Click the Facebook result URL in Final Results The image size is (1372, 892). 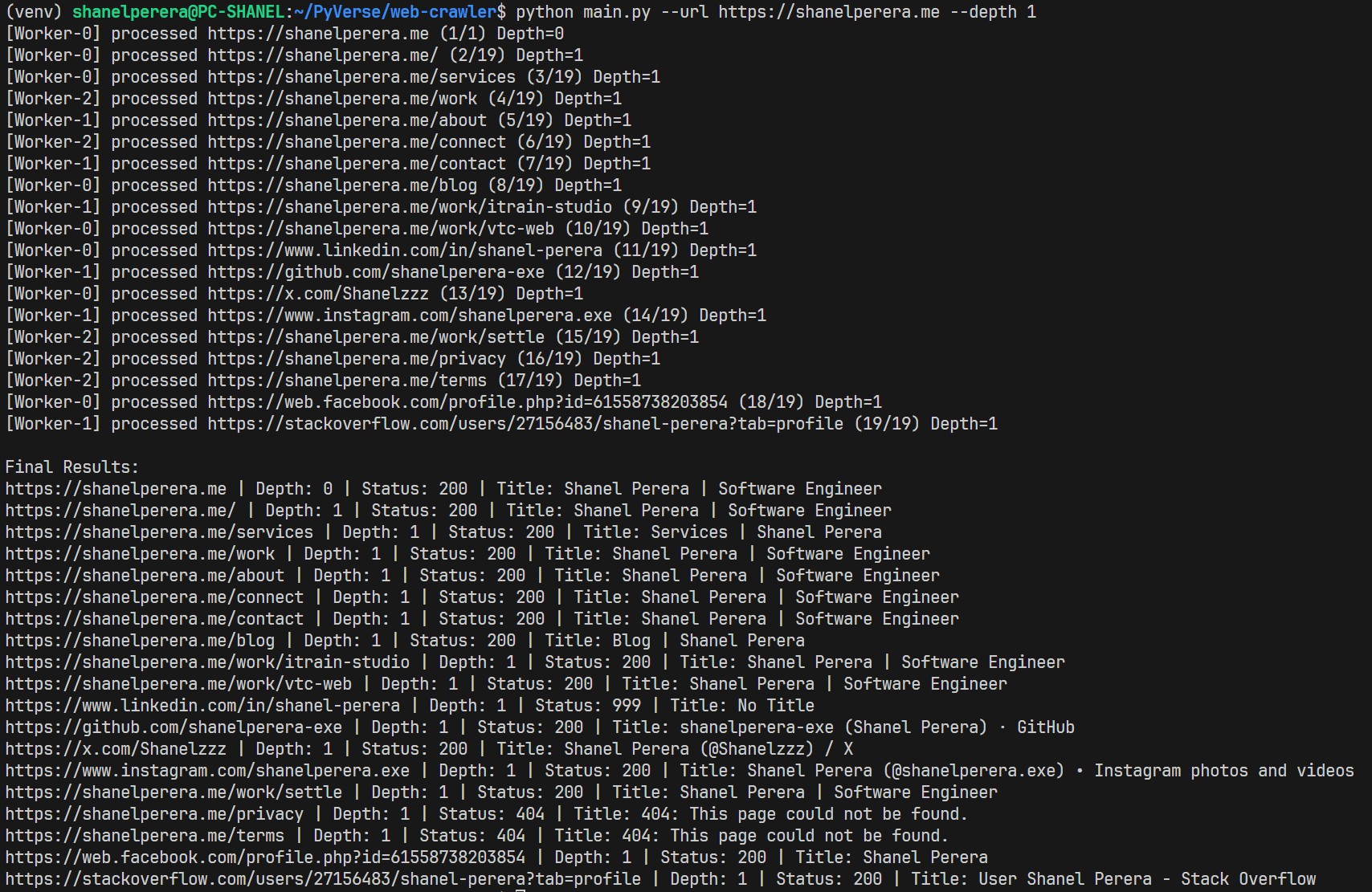pos(265,857)
